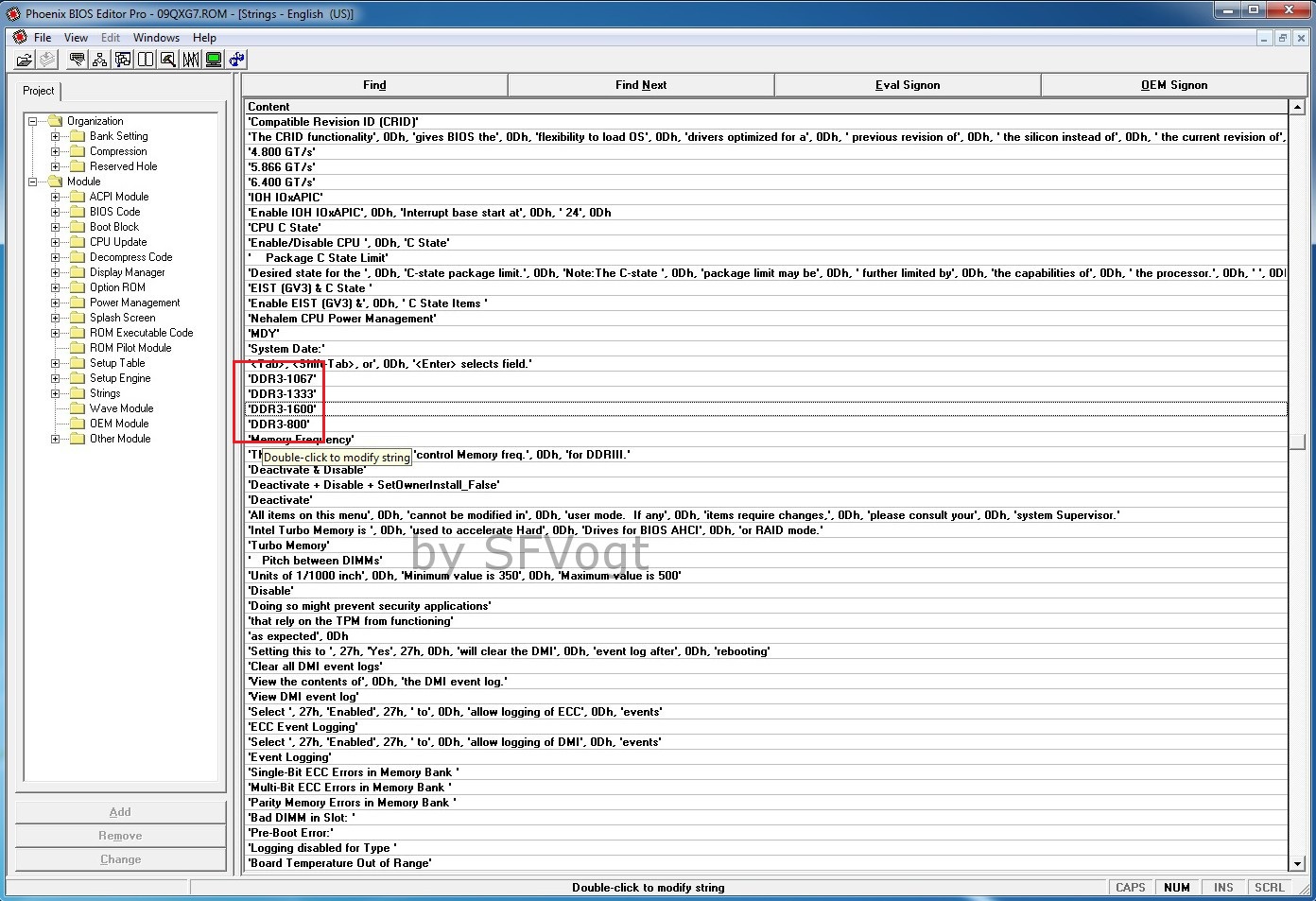
Task: Collapse the Organization tree node
Action: (33, 121)
